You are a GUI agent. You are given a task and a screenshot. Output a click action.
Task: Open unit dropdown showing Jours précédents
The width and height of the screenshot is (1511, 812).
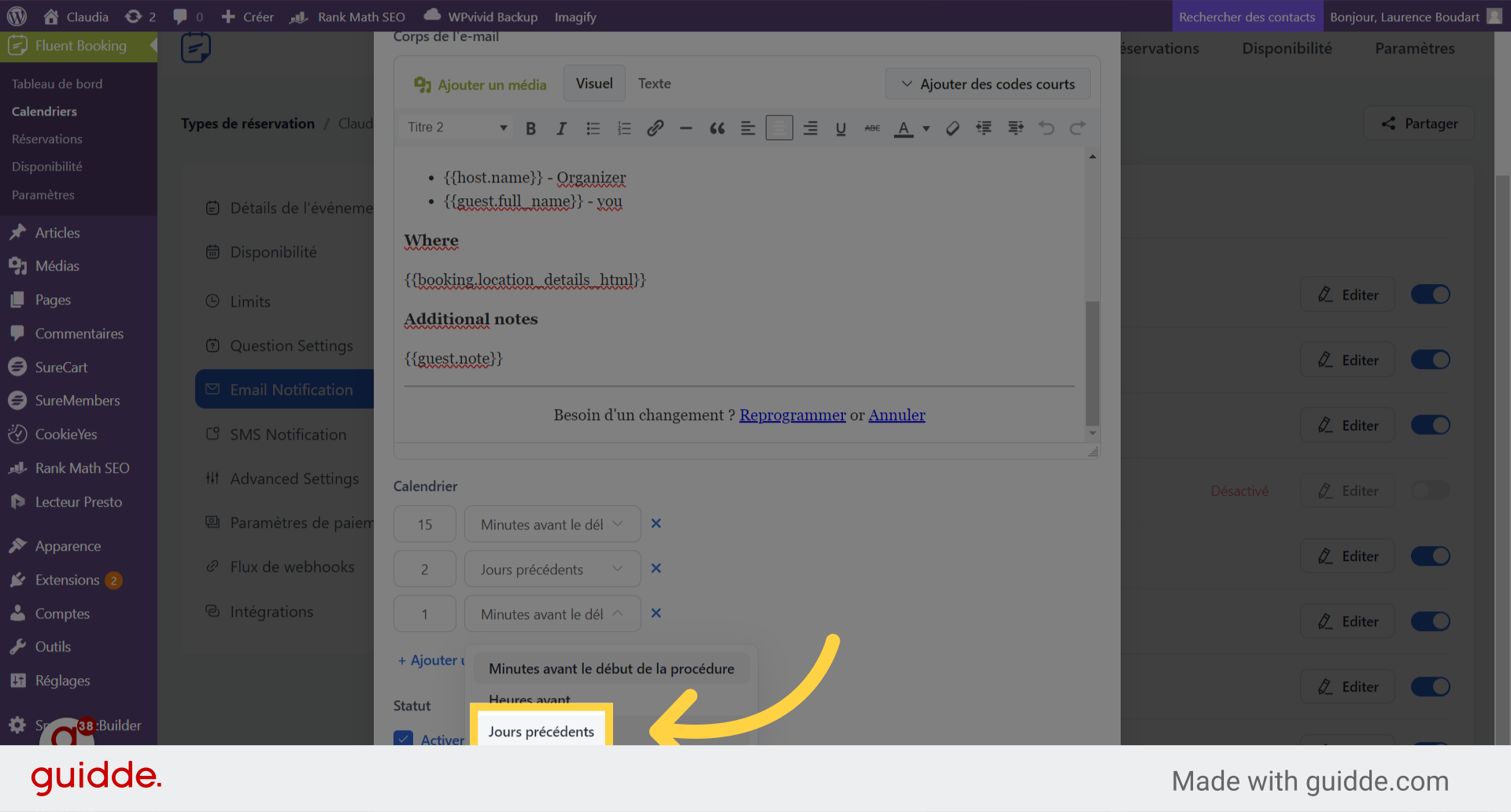(552, 569)
